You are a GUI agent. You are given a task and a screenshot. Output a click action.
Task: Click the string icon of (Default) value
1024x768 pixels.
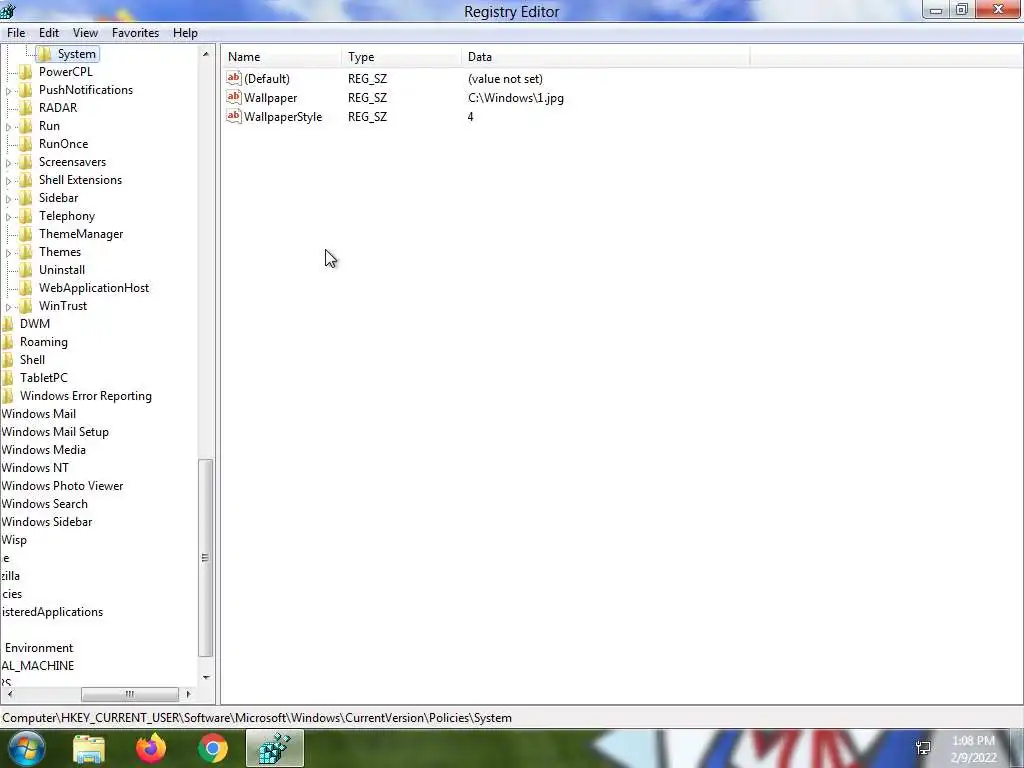(234, 78)
